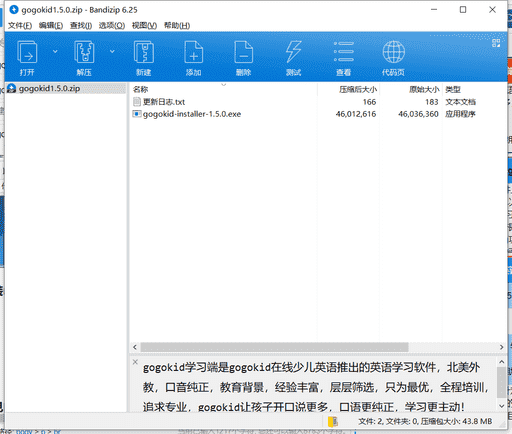Expand the Extract button dropdown arrow
512x434 pixels.
112,51
